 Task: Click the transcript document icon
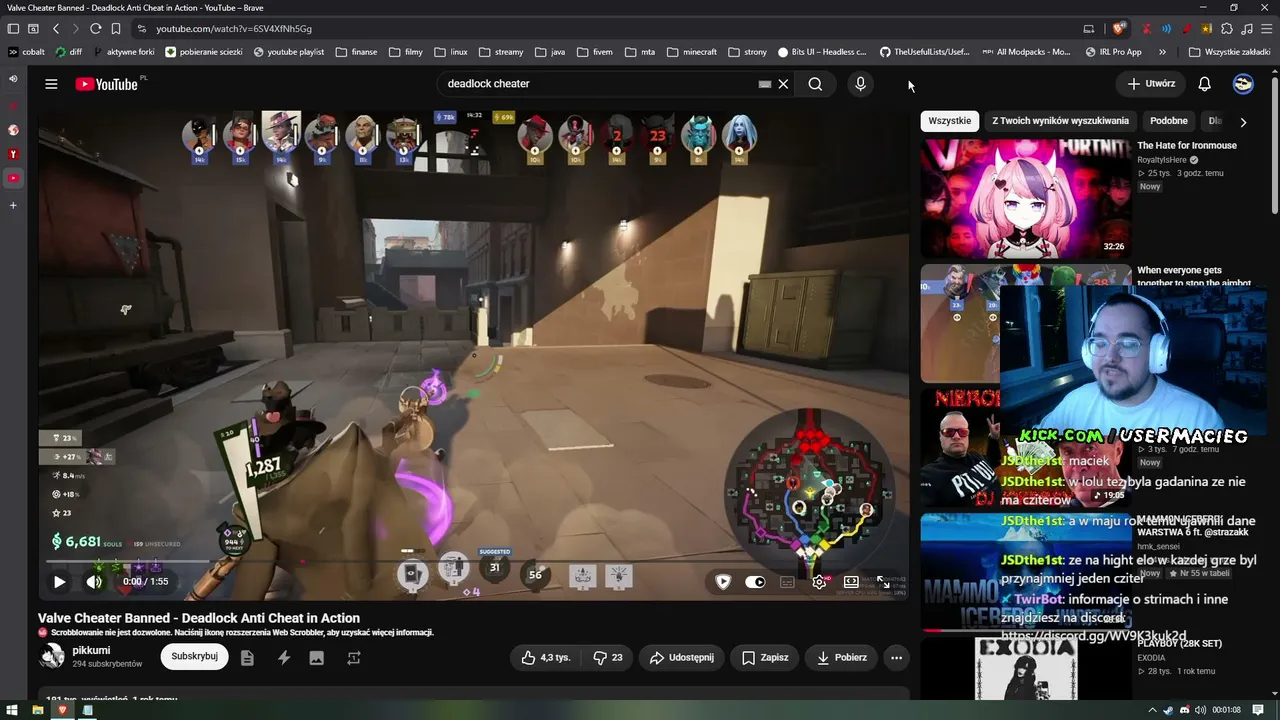coord(247,658)
